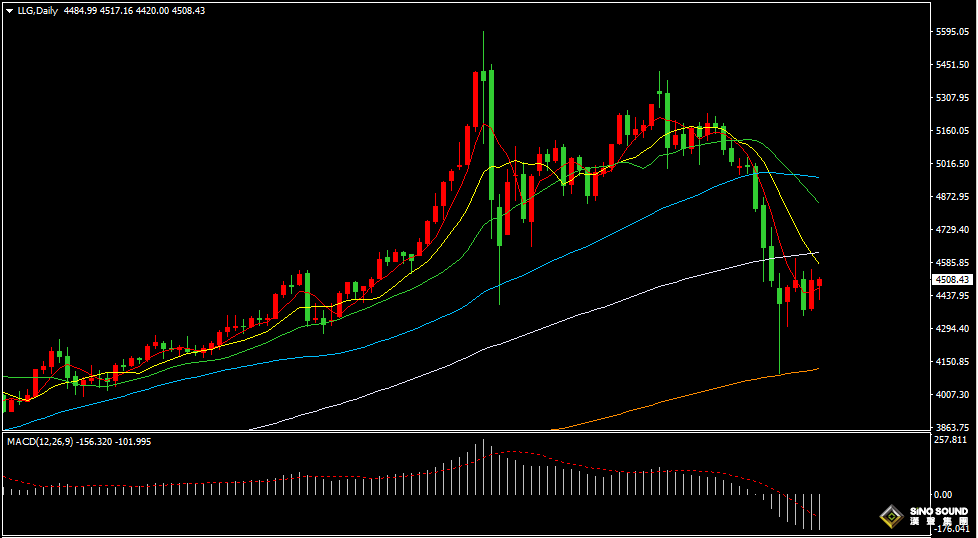
Task: Click the 0.00 MACD zero level label
Action: click(x=942, y=494)
